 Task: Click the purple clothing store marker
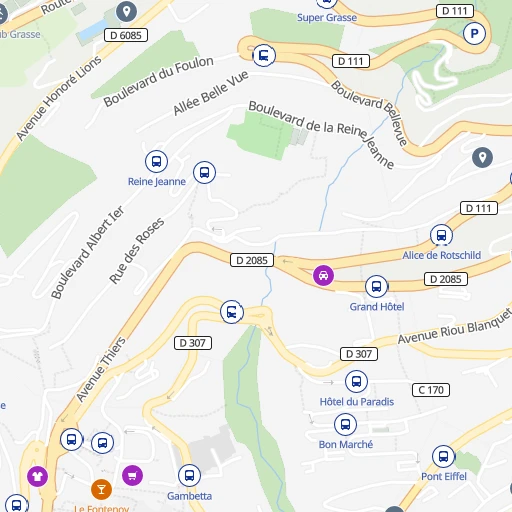point(37,476)
